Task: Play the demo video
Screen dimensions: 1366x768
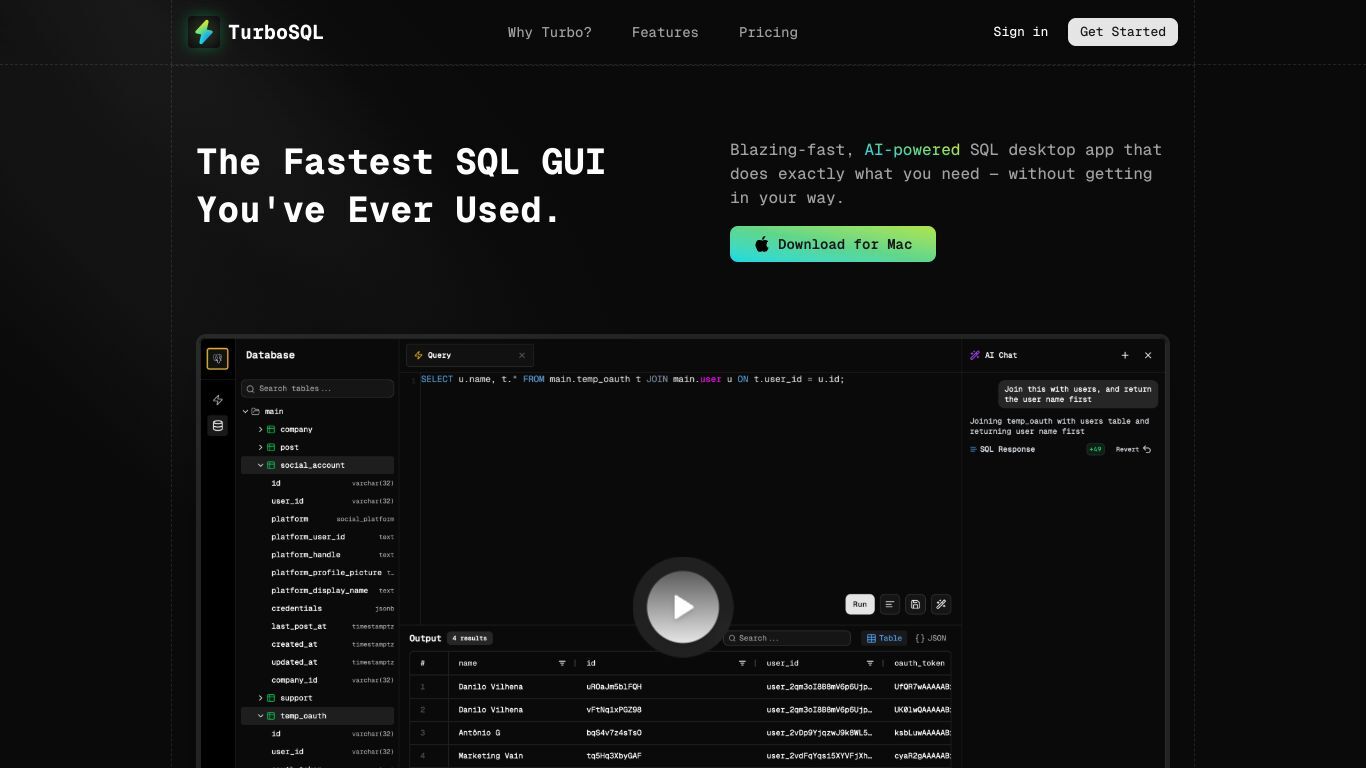Action: (x=683, y=607)
